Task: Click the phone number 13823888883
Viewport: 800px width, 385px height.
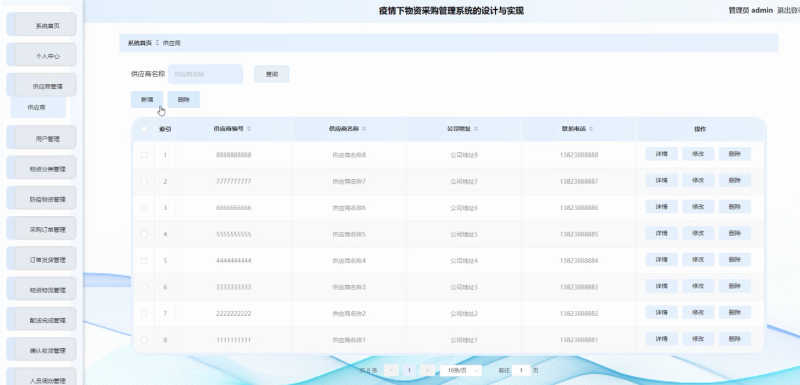Action: point(579,287)
